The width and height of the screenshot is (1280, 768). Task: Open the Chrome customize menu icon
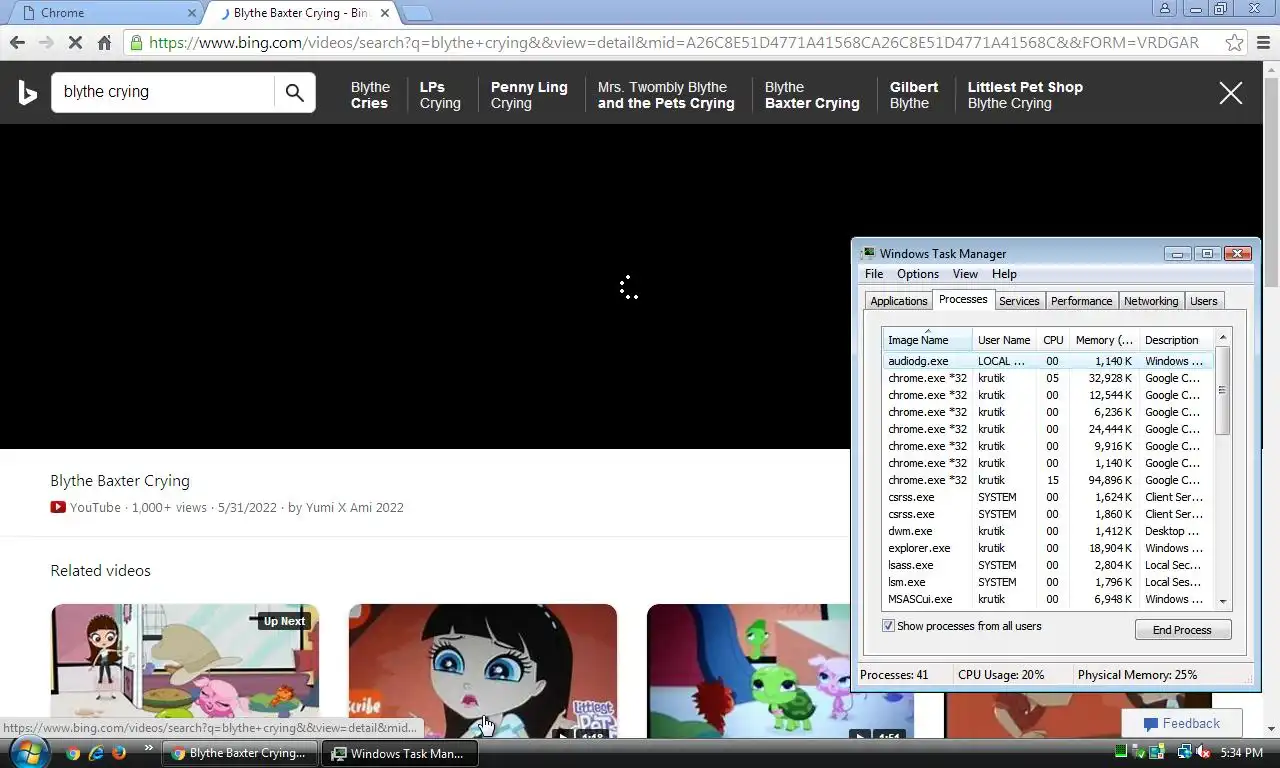tap(1264, 43)
